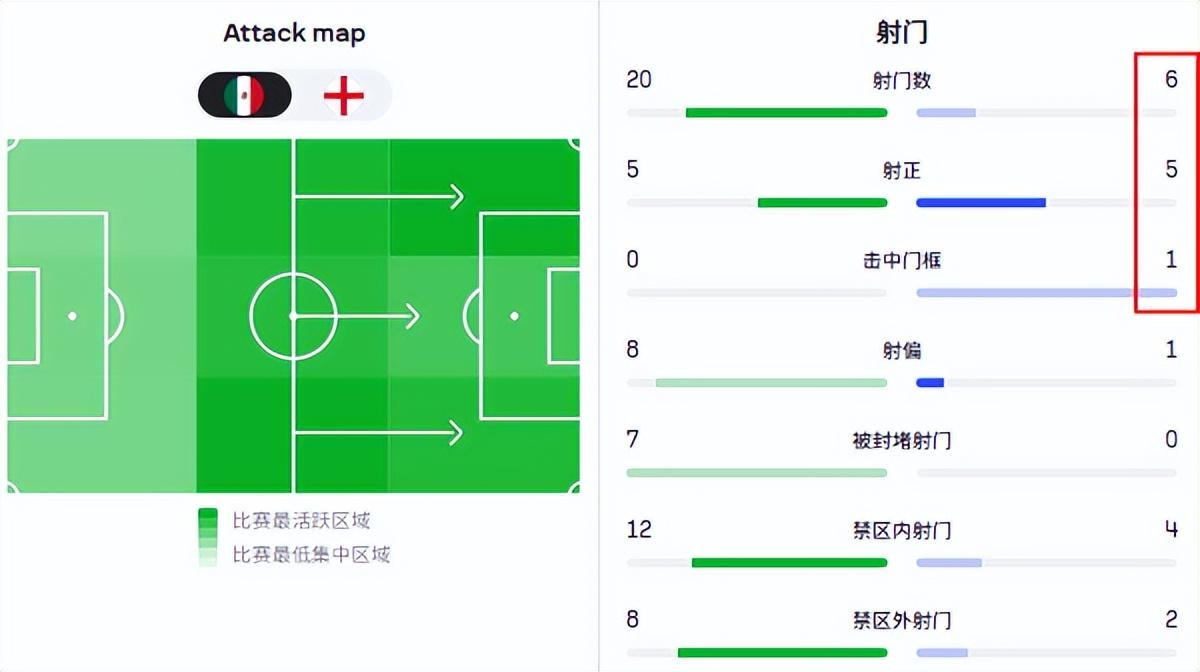Select the 击中门框 stat row label
This screenshot has width=1200, height=672.
(902, 261)
